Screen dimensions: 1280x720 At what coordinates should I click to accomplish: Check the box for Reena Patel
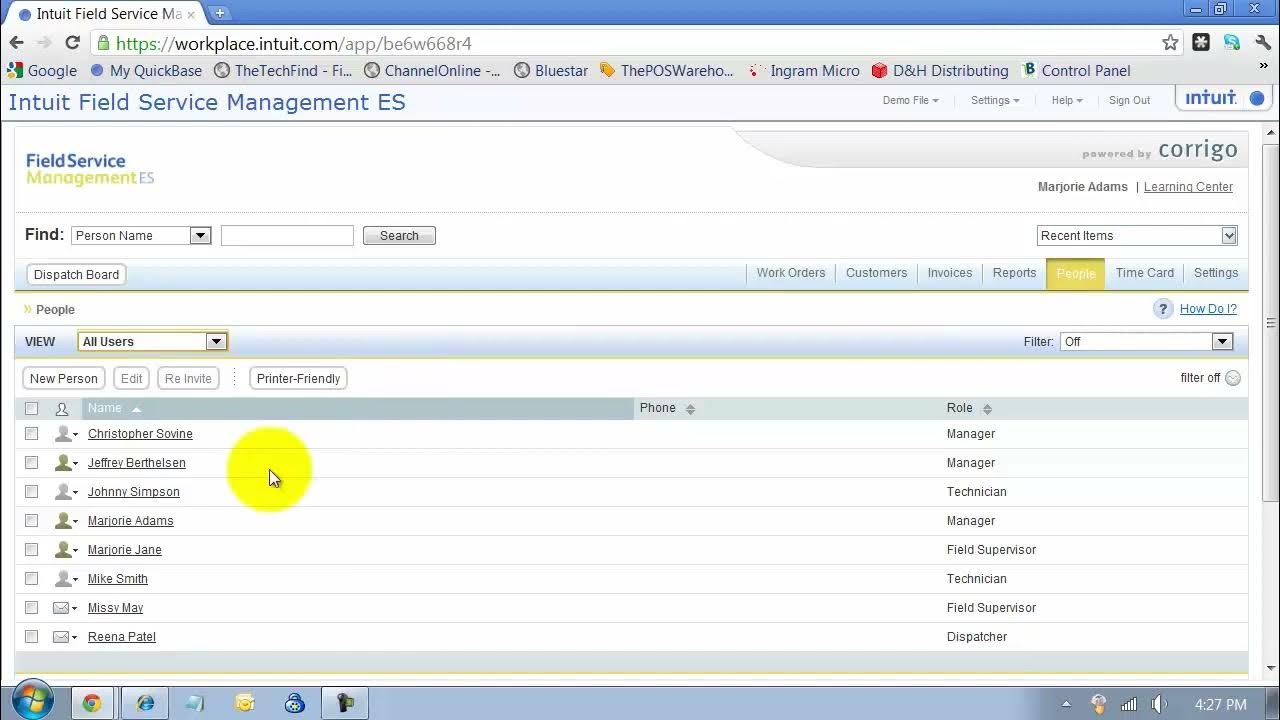[x=31, y=637]
